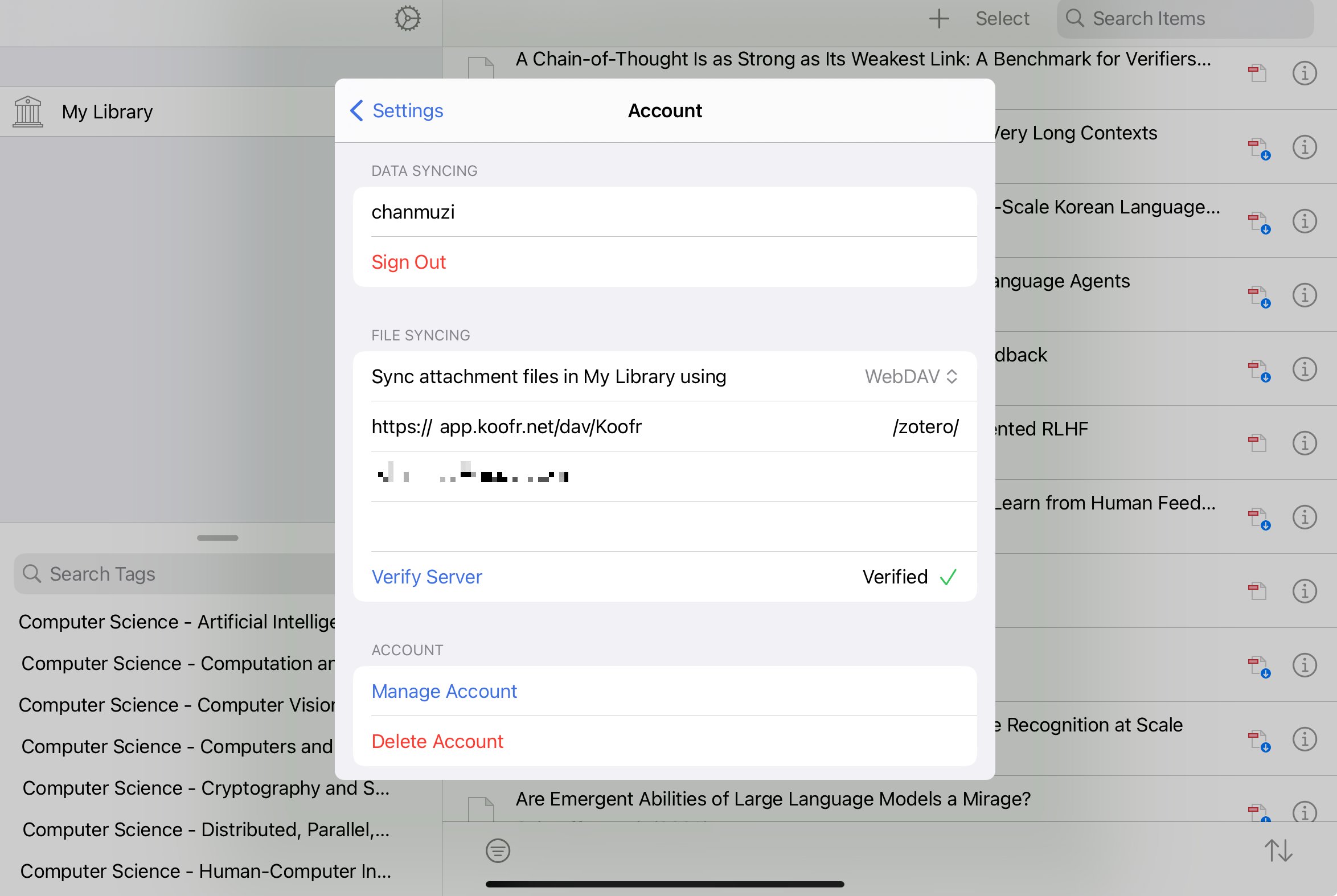Click the My Library building icon
Viewport: 1337px width, 896px height.
click(27, 112)
